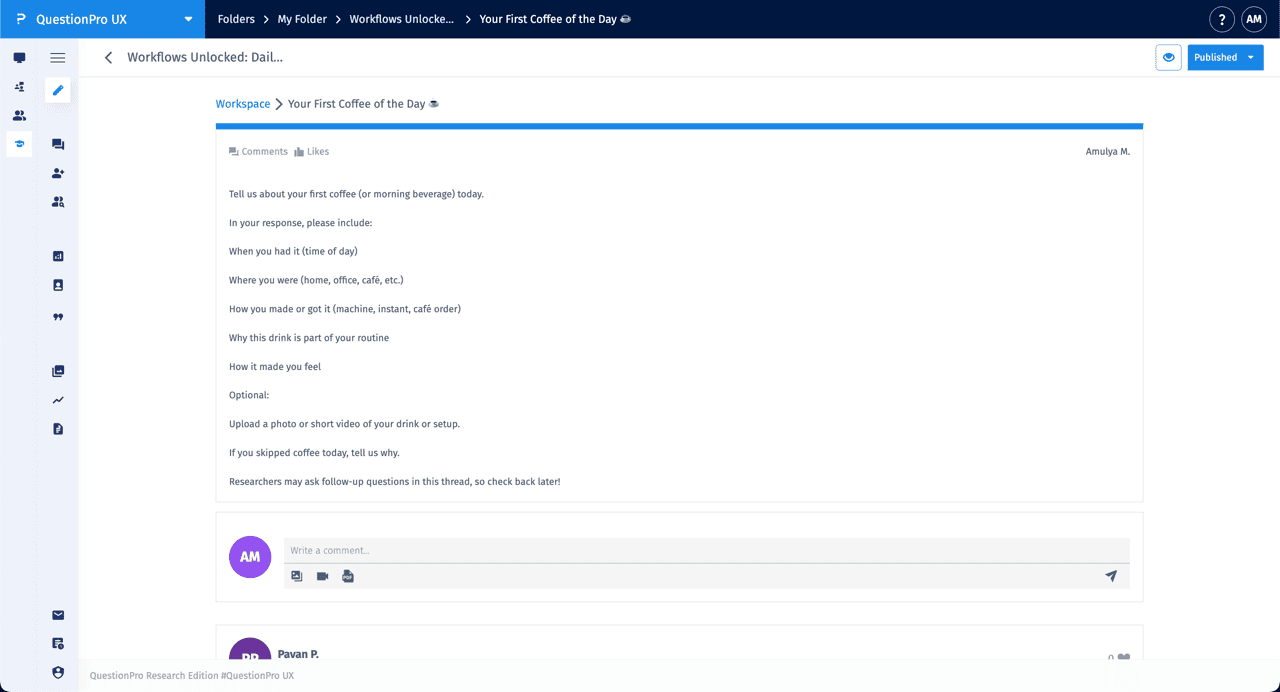Send the comment using the paper plane icon
This screenshot has height=692, width=1280.
coord(1110,576)
